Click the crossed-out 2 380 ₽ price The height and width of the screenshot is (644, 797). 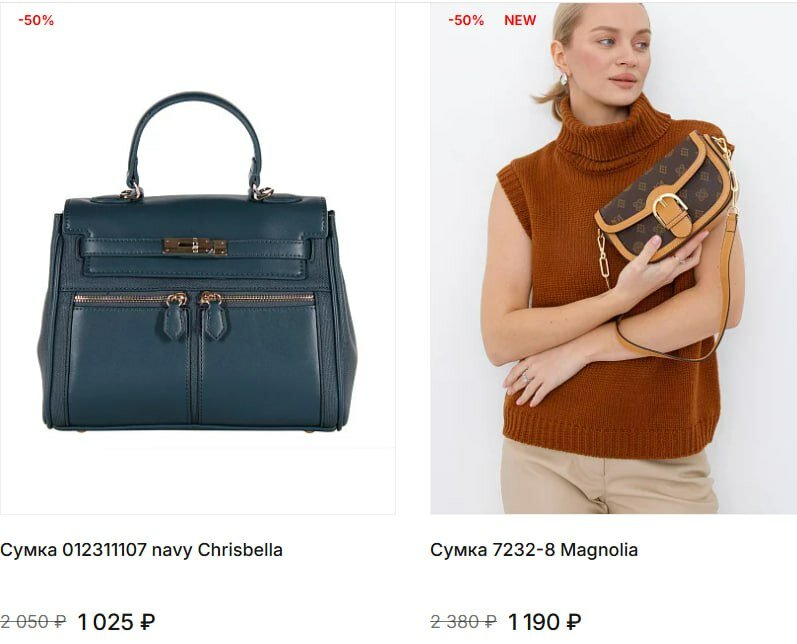click(x=463, y=622)
